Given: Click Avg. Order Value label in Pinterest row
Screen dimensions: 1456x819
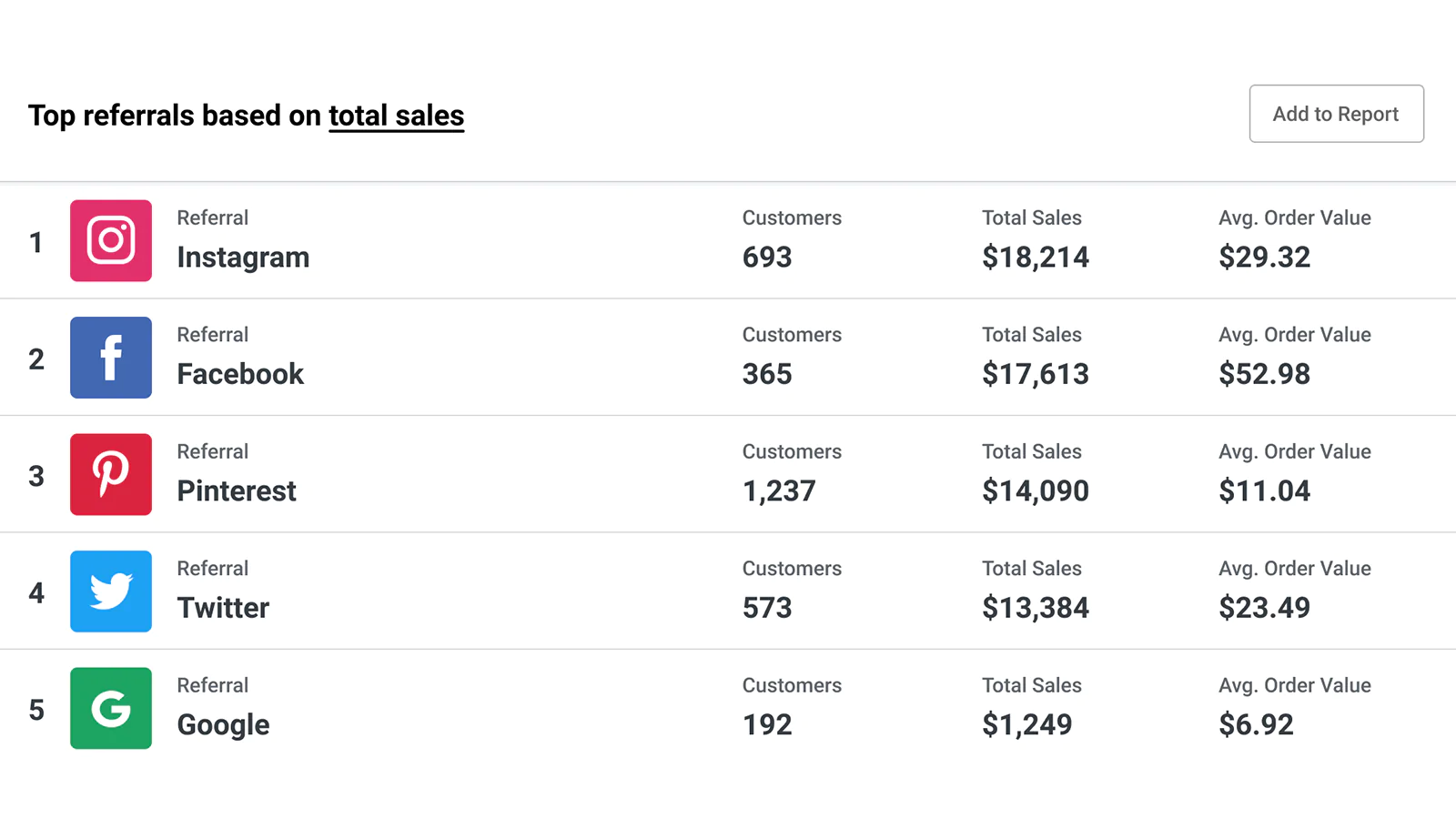Looking at the screenshot, I should coord(1295,452).
